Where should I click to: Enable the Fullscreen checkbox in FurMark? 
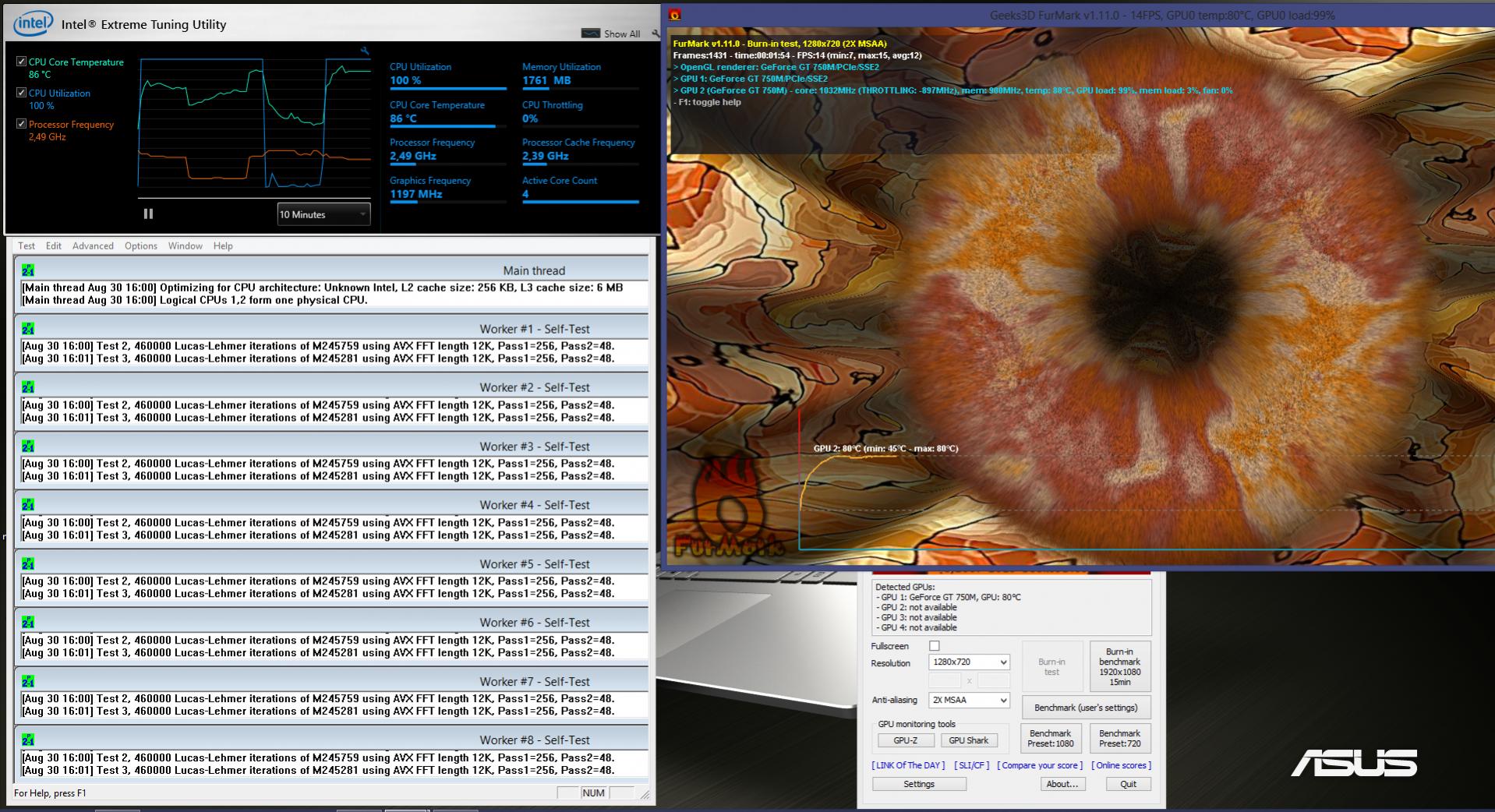click(935, 646)
